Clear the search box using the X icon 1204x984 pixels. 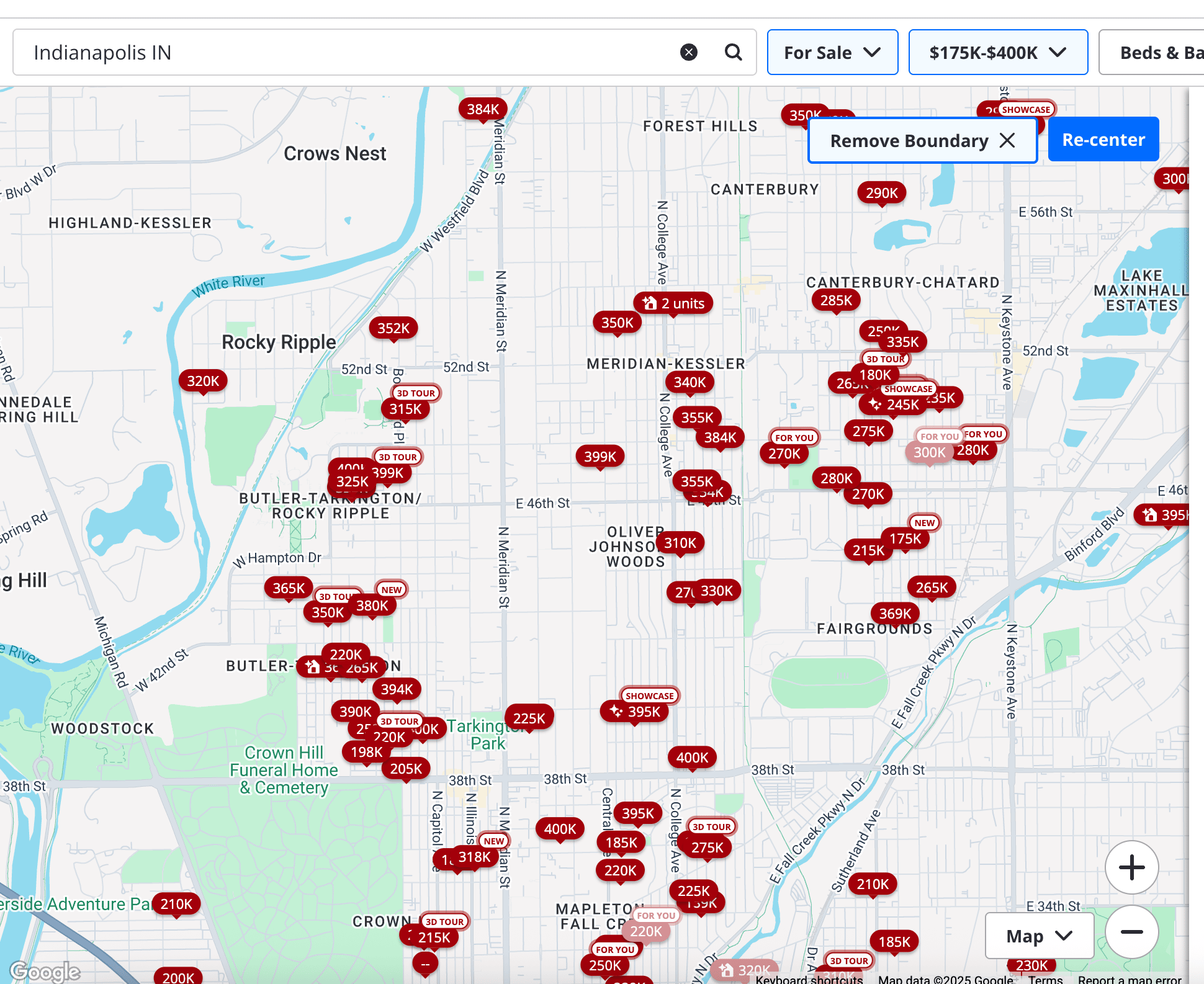point(689,52)
